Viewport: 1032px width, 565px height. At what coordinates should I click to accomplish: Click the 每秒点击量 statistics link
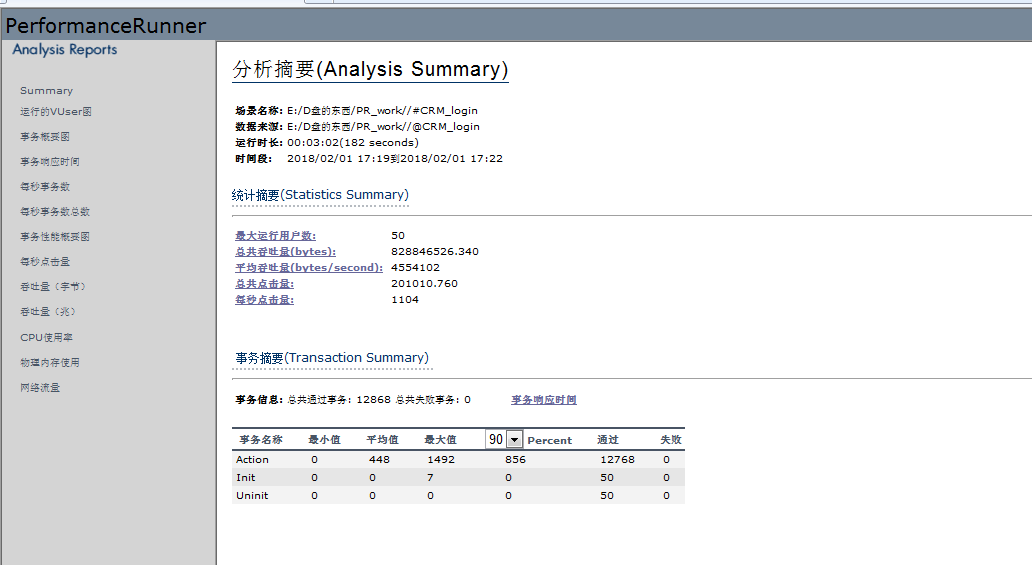click(264, 300)
